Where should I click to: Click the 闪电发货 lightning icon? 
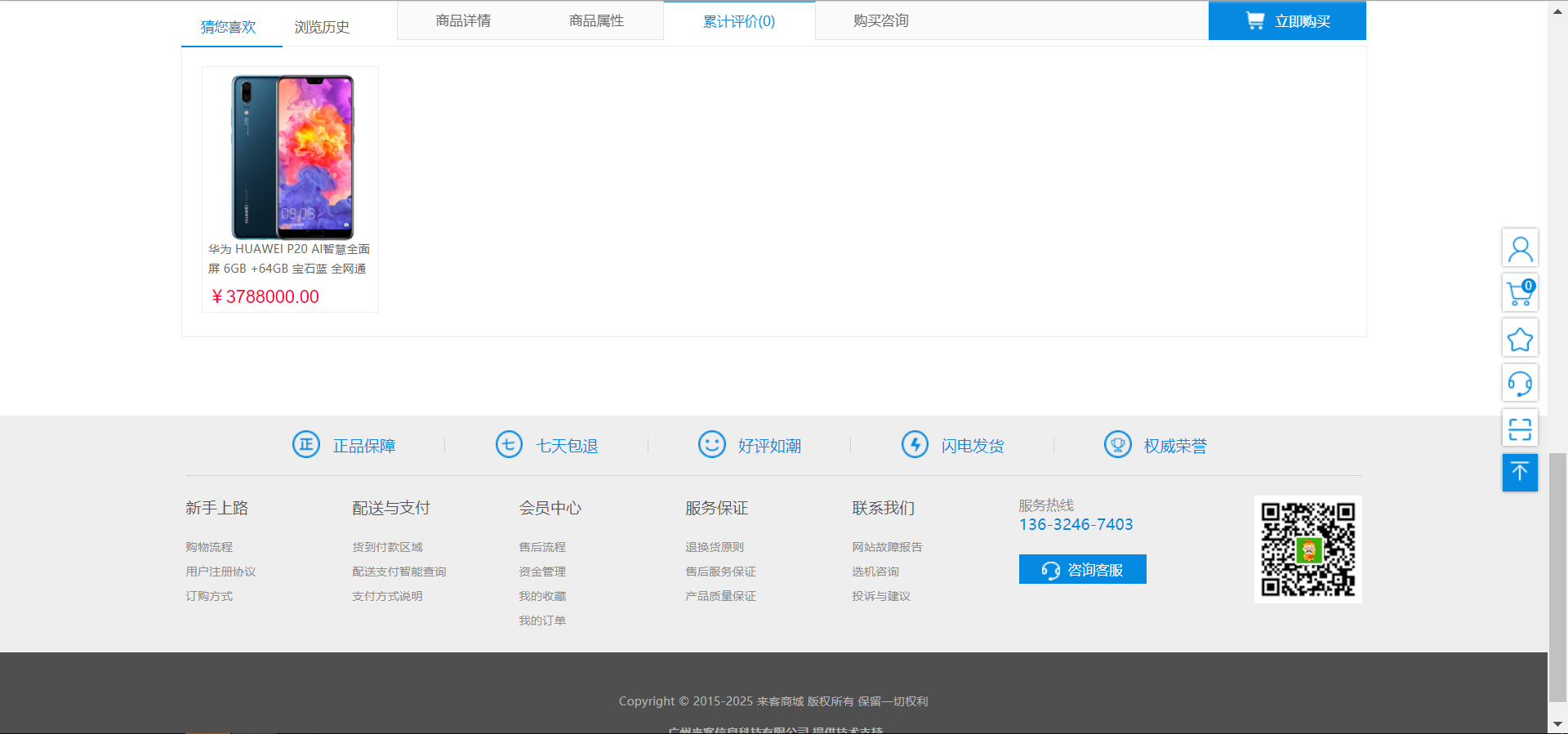915,444
